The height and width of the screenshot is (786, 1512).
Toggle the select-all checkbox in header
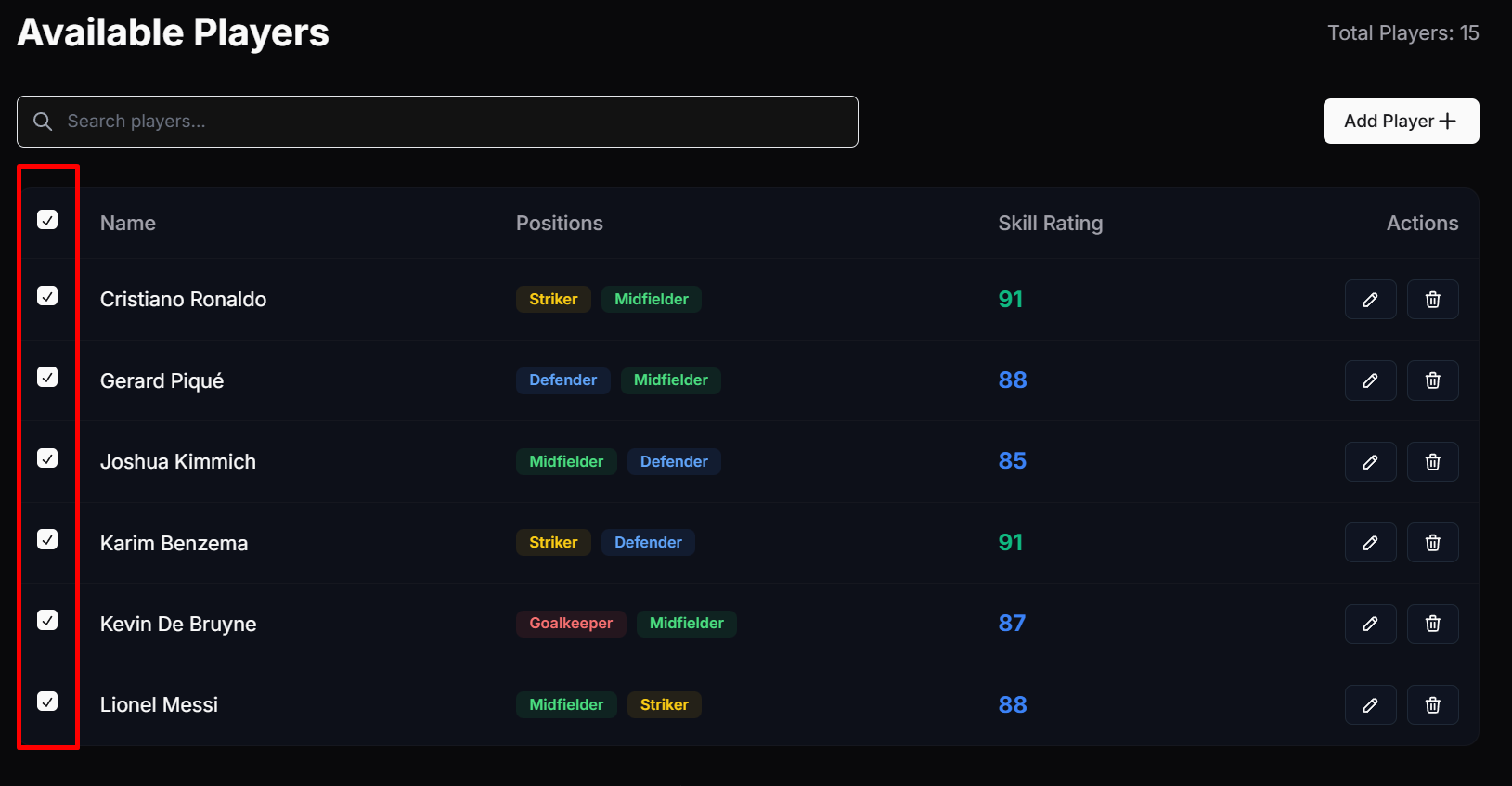(x=47, y=219)
